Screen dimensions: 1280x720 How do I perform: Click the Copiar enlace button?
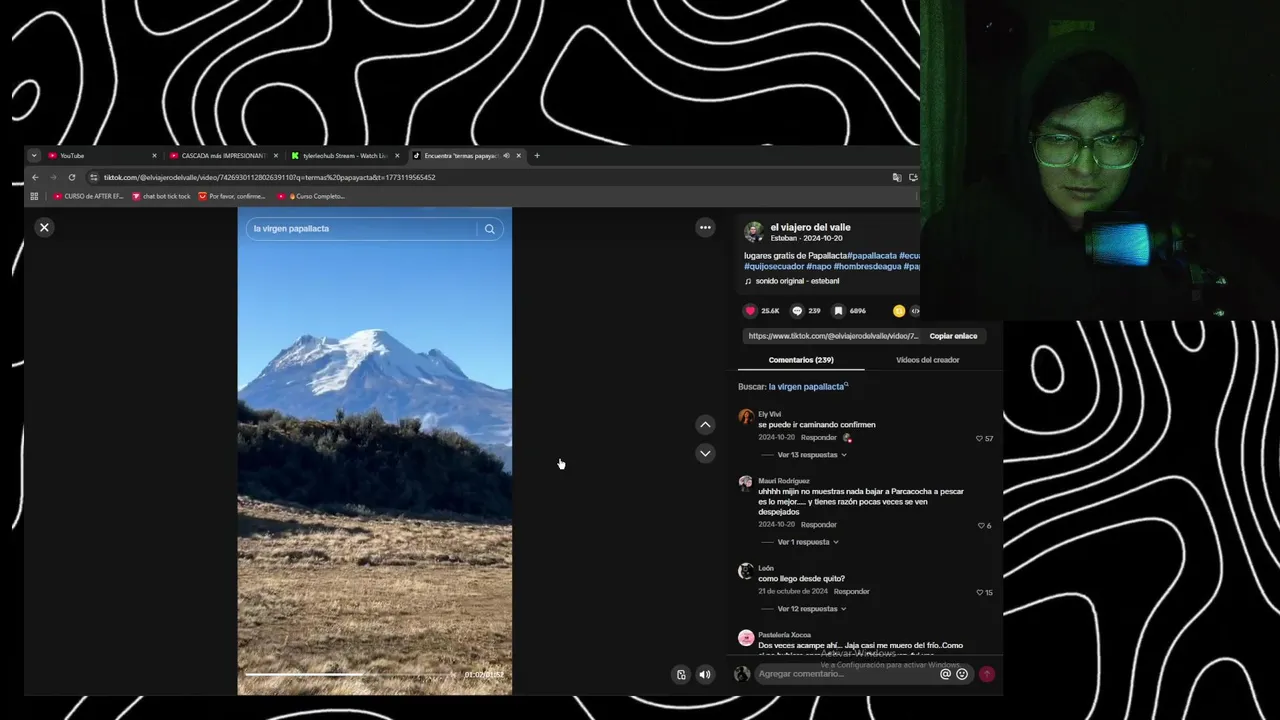[953, 336]
